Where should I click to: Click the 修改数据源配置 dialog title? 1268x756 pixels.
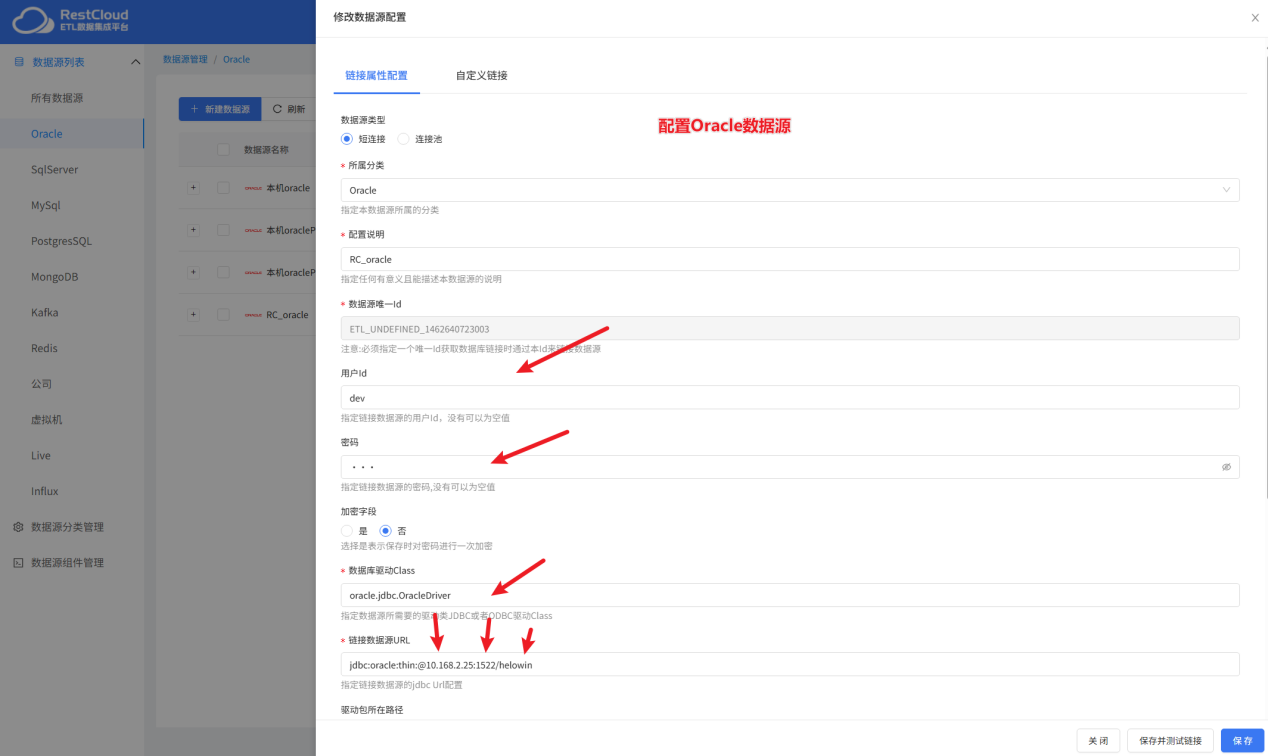[x=369, y=18]
